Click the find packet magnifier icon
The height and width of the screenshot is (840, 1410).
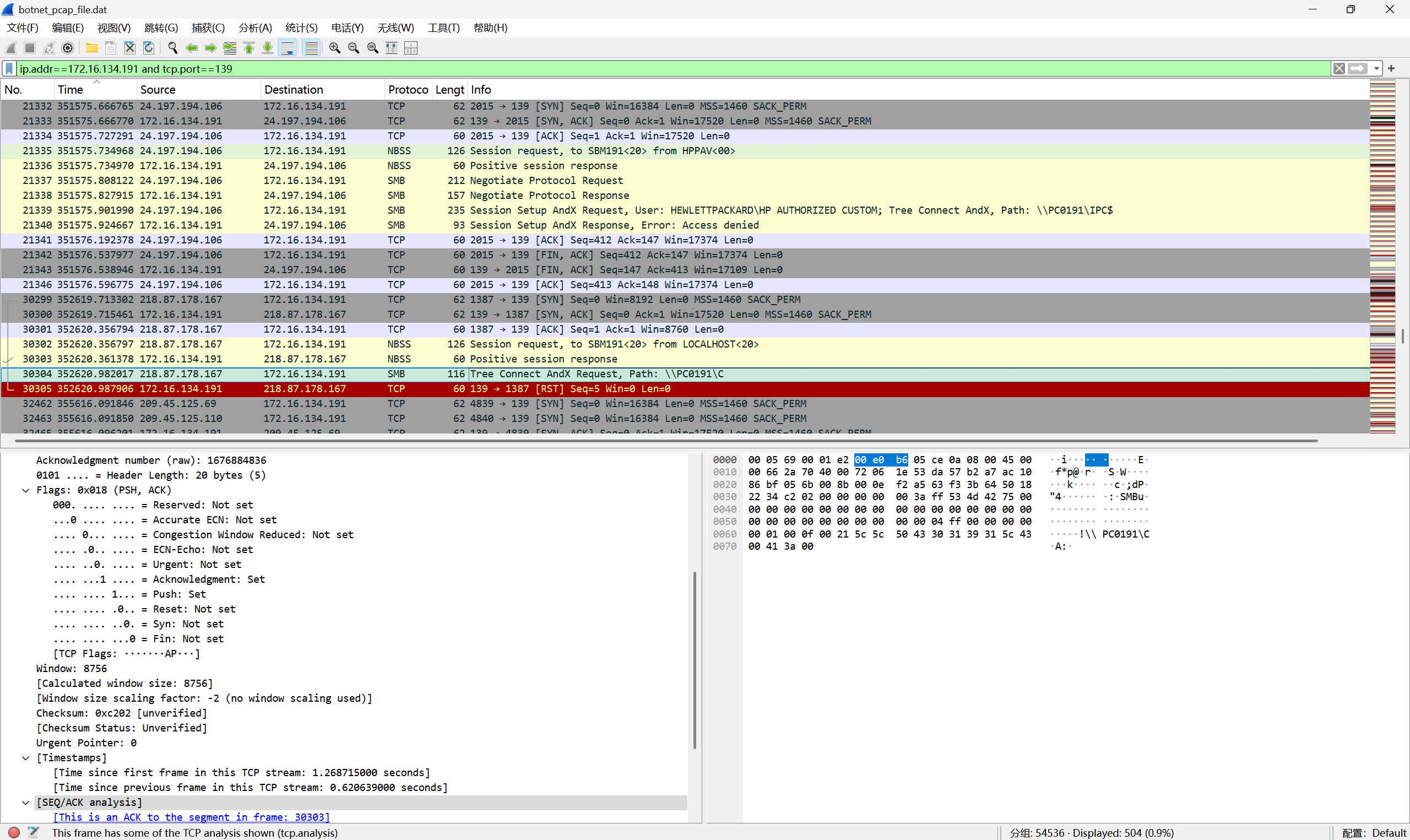[172, 48]
